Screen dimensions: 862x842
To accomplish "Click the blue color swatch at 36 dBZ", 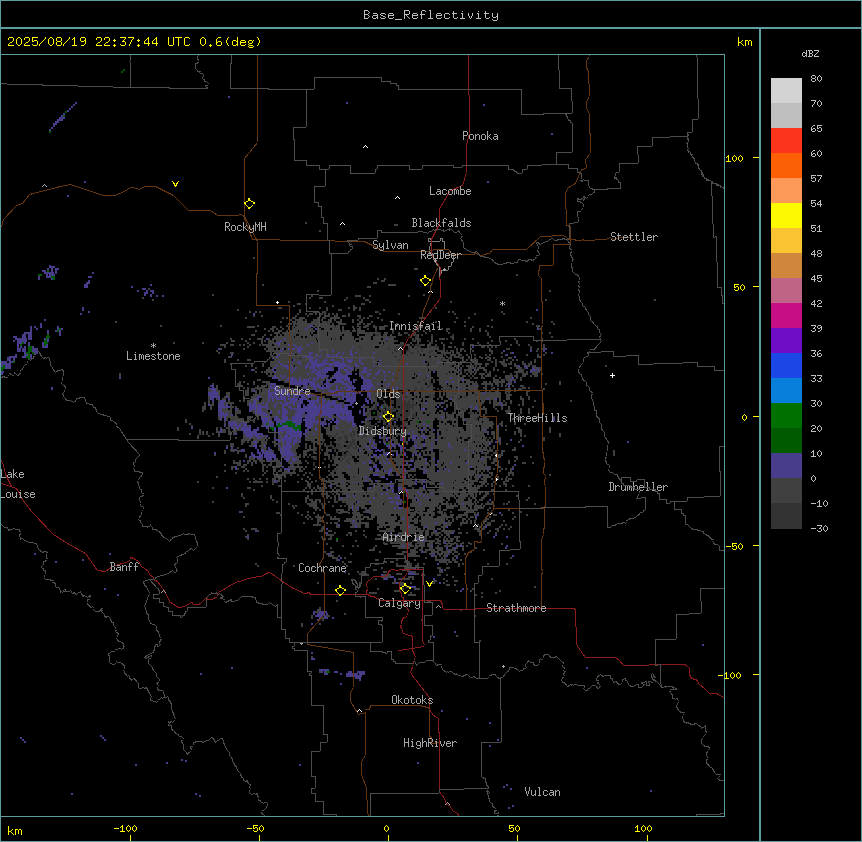I will point(786,365).
